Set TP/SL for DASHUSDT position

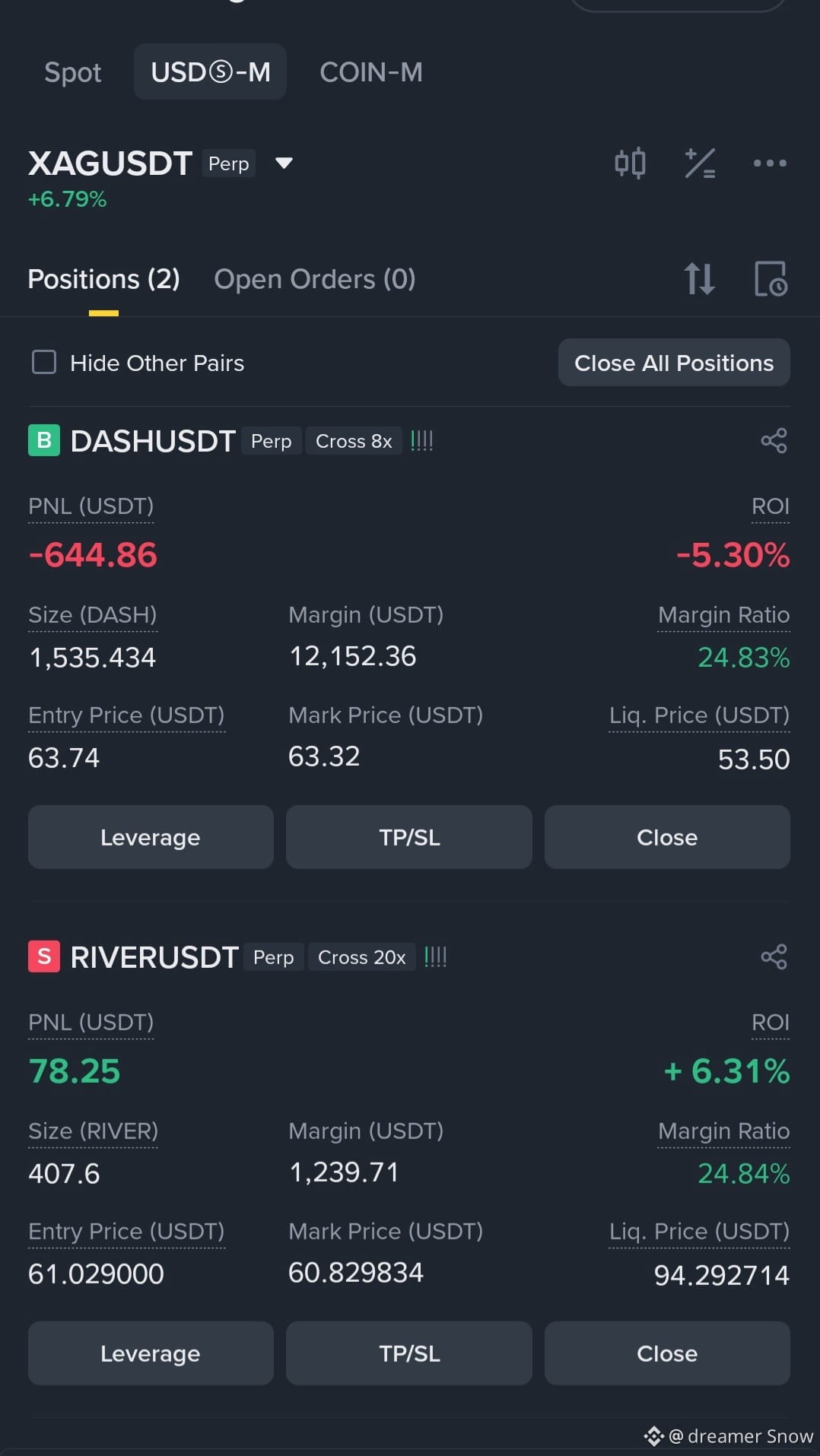point(409,837)
